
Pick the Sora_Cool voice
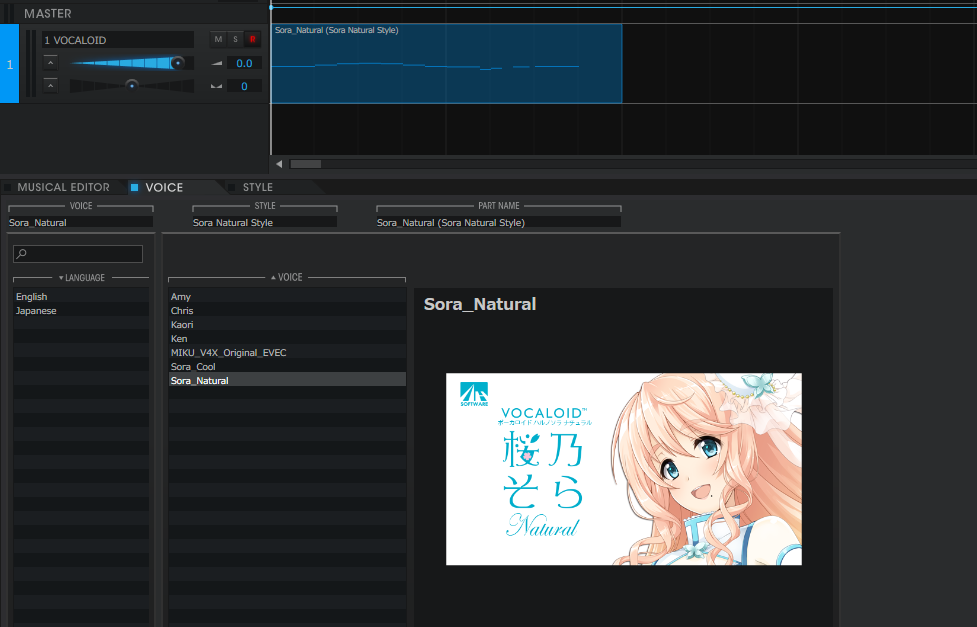[287, 366]
